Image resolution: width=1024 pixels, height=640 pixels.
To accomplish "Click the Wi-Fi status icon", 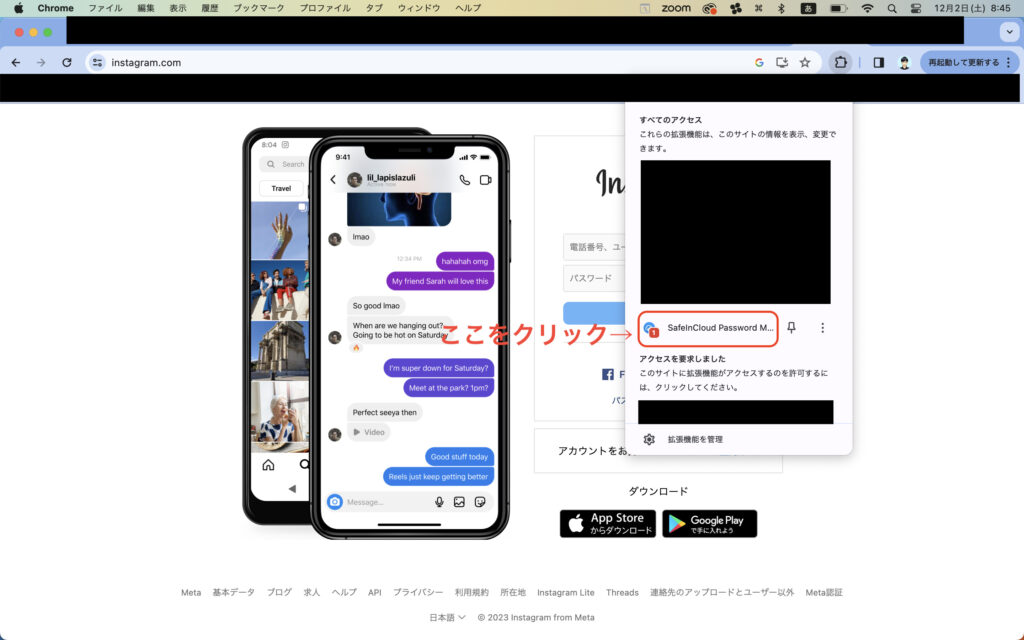I will (867, 8).
